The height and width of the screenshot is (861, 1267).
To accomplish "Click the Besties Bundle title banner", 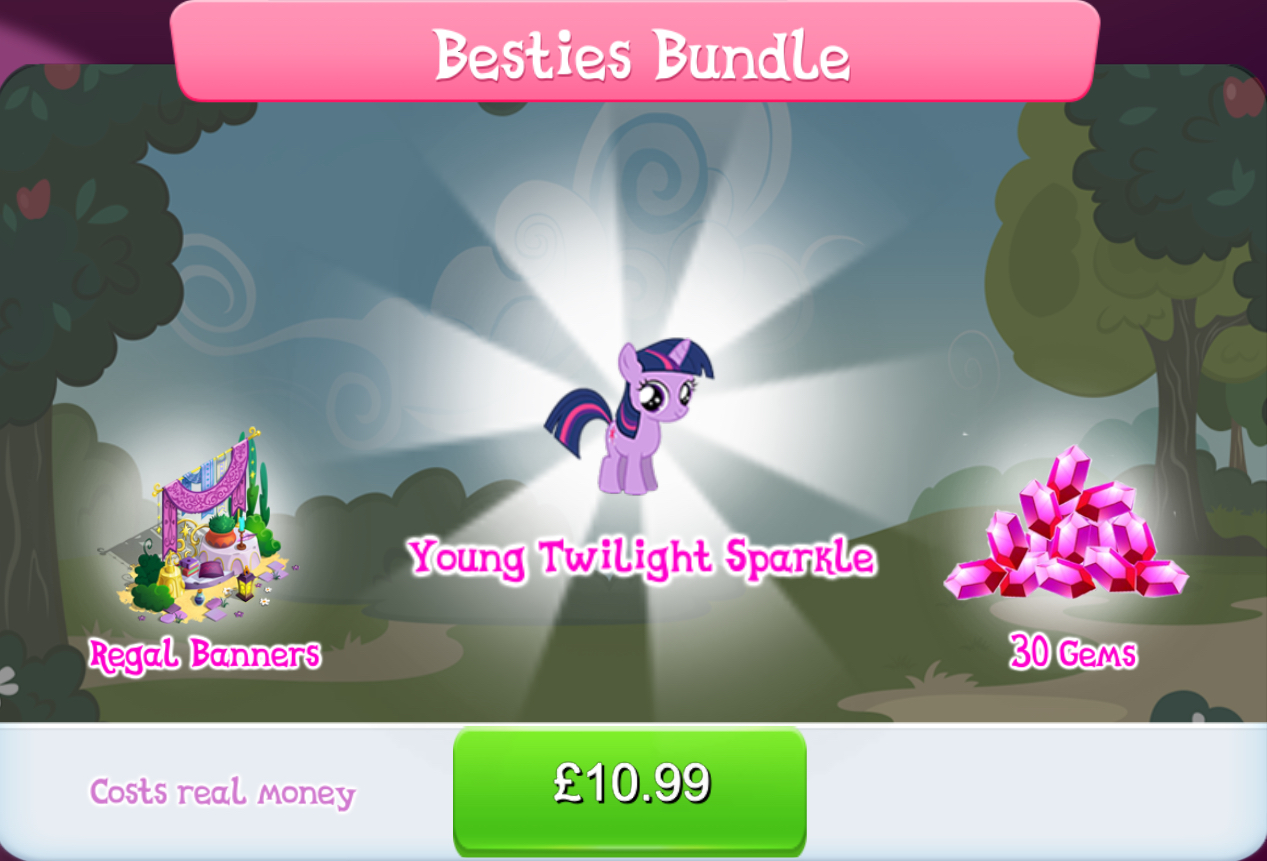I will (635, 50).
